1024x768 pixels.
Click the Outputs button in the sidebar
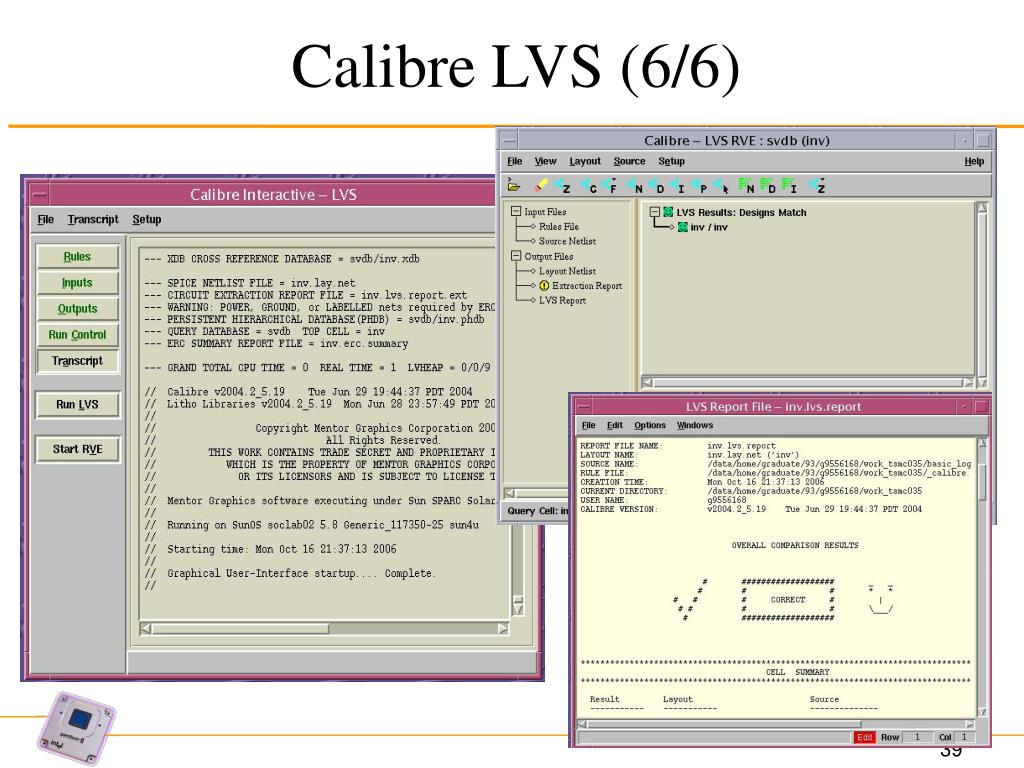pyautogui.click(x=78, y=309)
